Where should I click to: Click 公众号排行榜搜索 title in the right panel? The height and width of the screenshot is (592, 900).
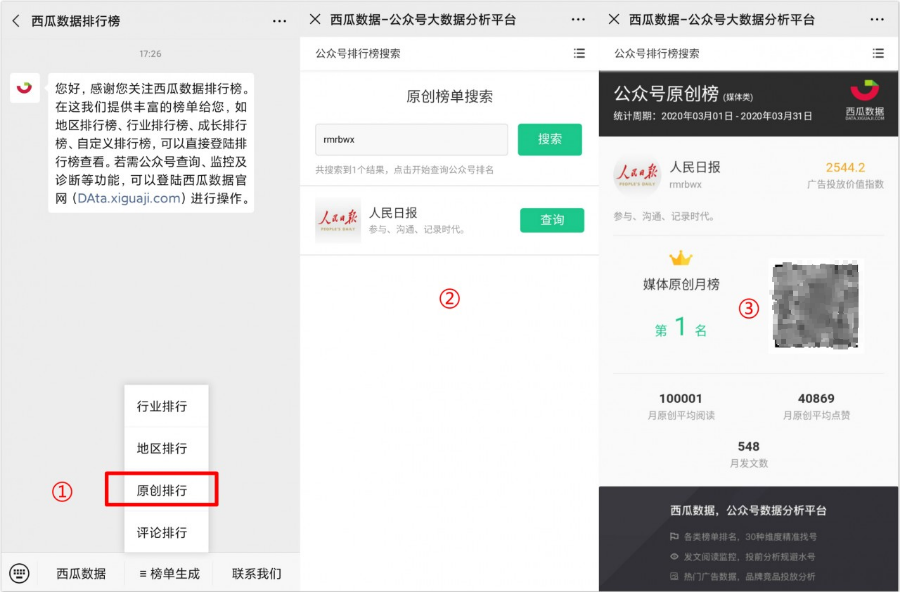tap(657, 53)
